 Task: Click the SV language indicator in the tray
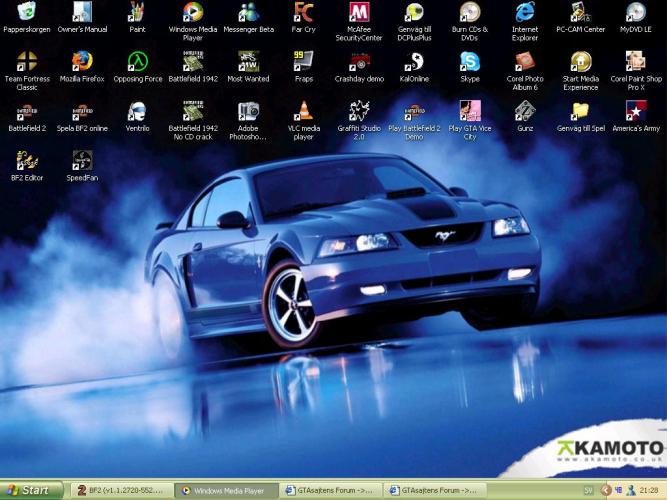tap(589, 490)
